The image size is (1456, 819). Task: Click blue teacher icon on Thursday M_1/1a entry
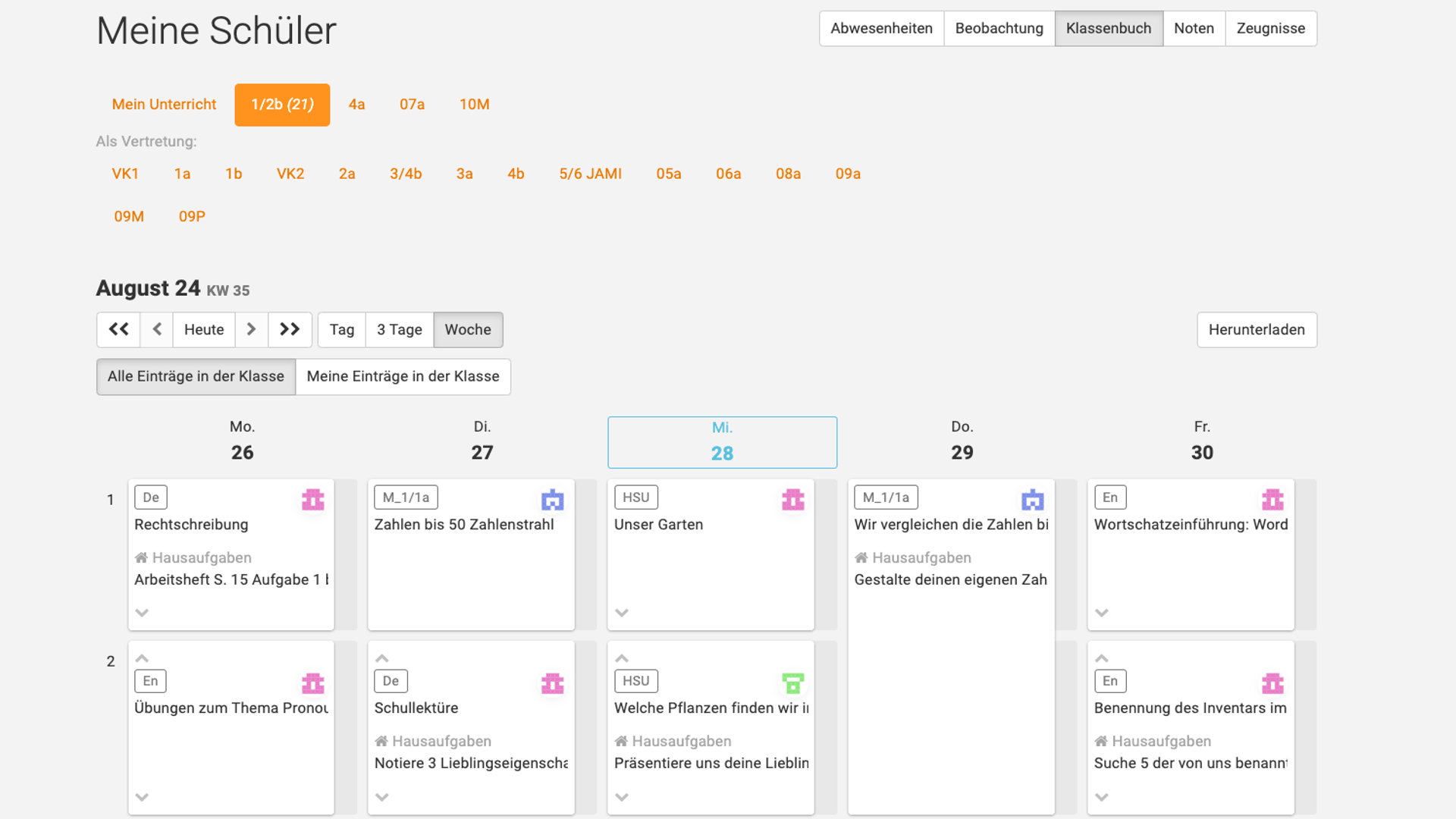tap(1032, 500)
